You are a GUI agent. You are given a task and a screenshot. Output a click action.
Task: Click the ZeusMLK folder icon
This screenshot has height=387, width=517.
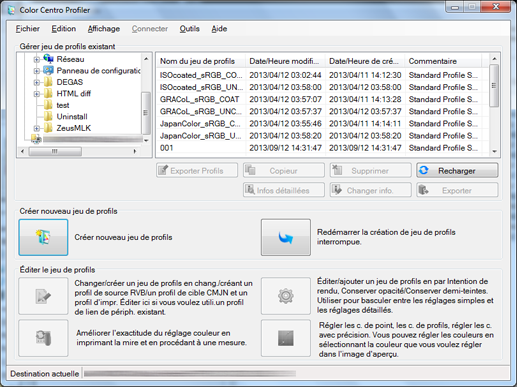[48, 128]
